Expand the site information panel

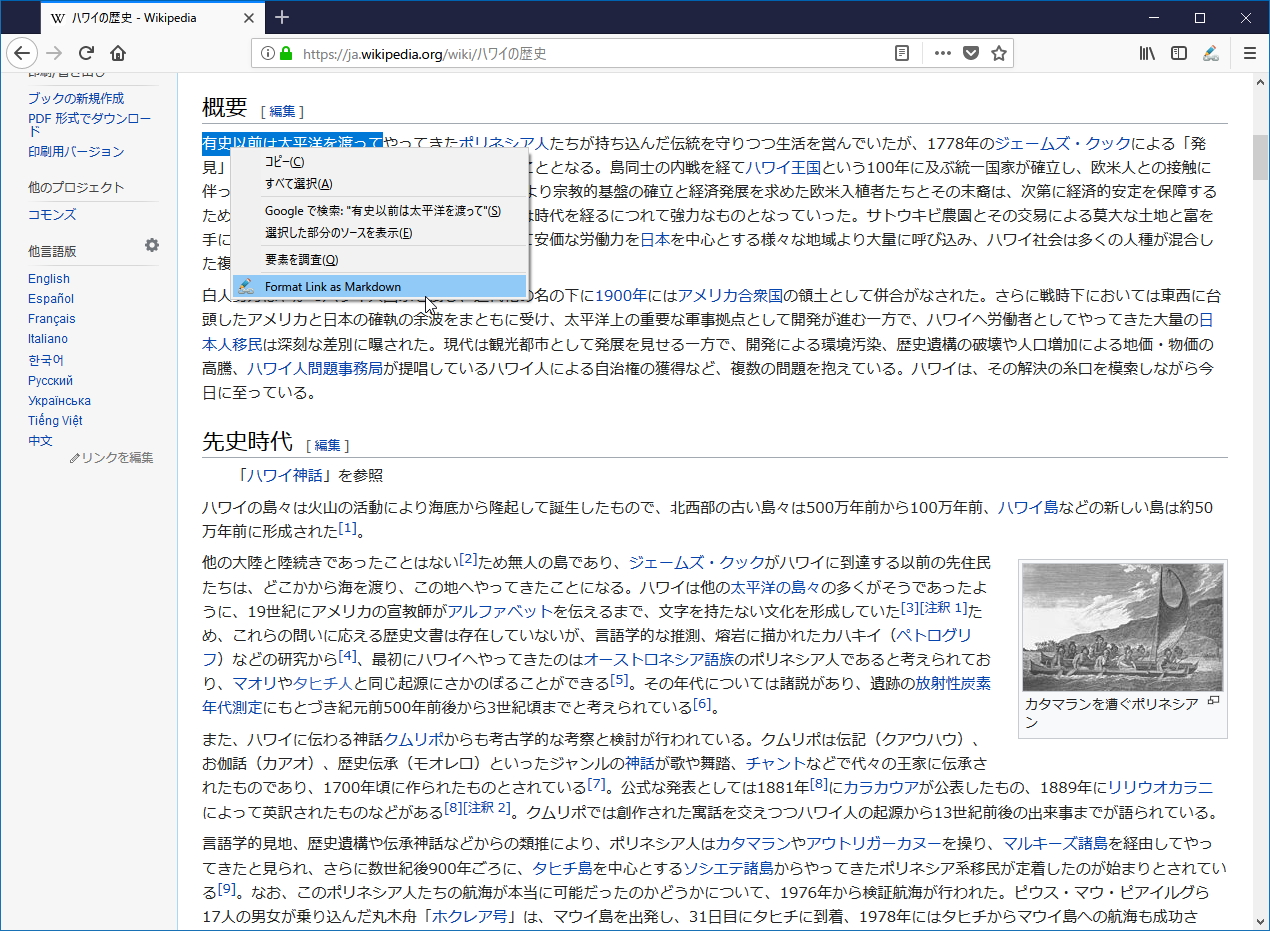[268, 52]
